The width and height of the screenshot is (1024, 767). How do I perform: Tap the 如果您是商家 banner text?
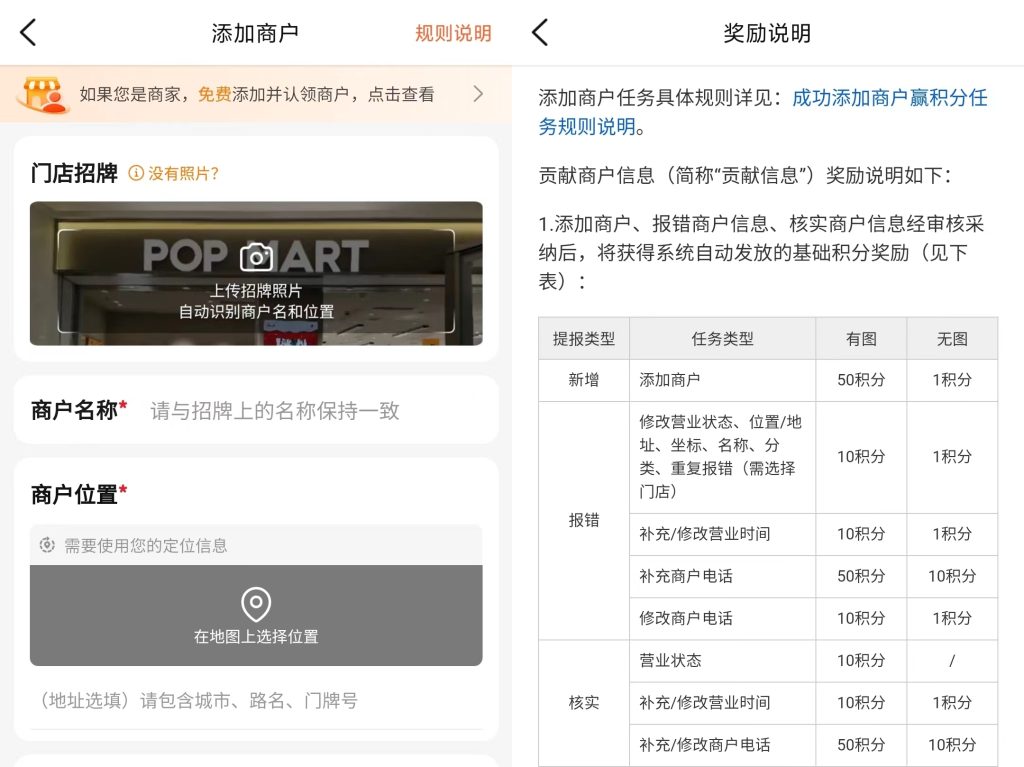(x=257, y=94)
